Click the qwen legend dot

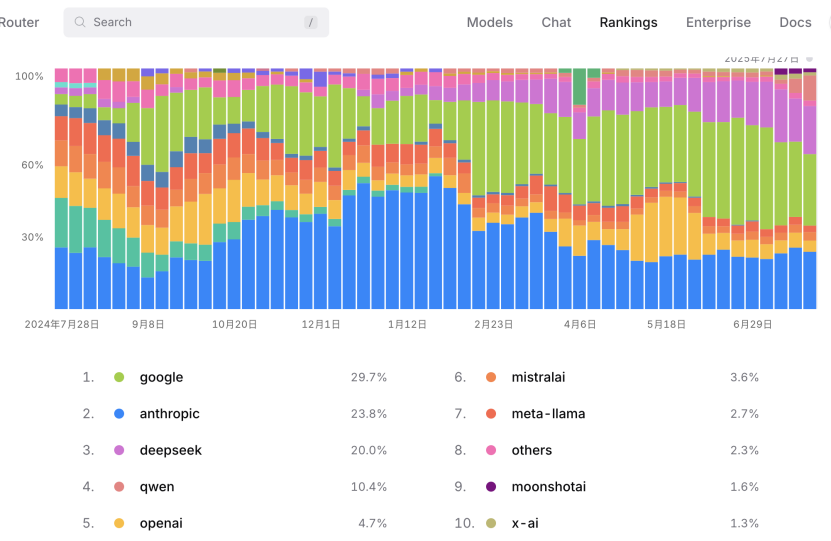point(119,487)
